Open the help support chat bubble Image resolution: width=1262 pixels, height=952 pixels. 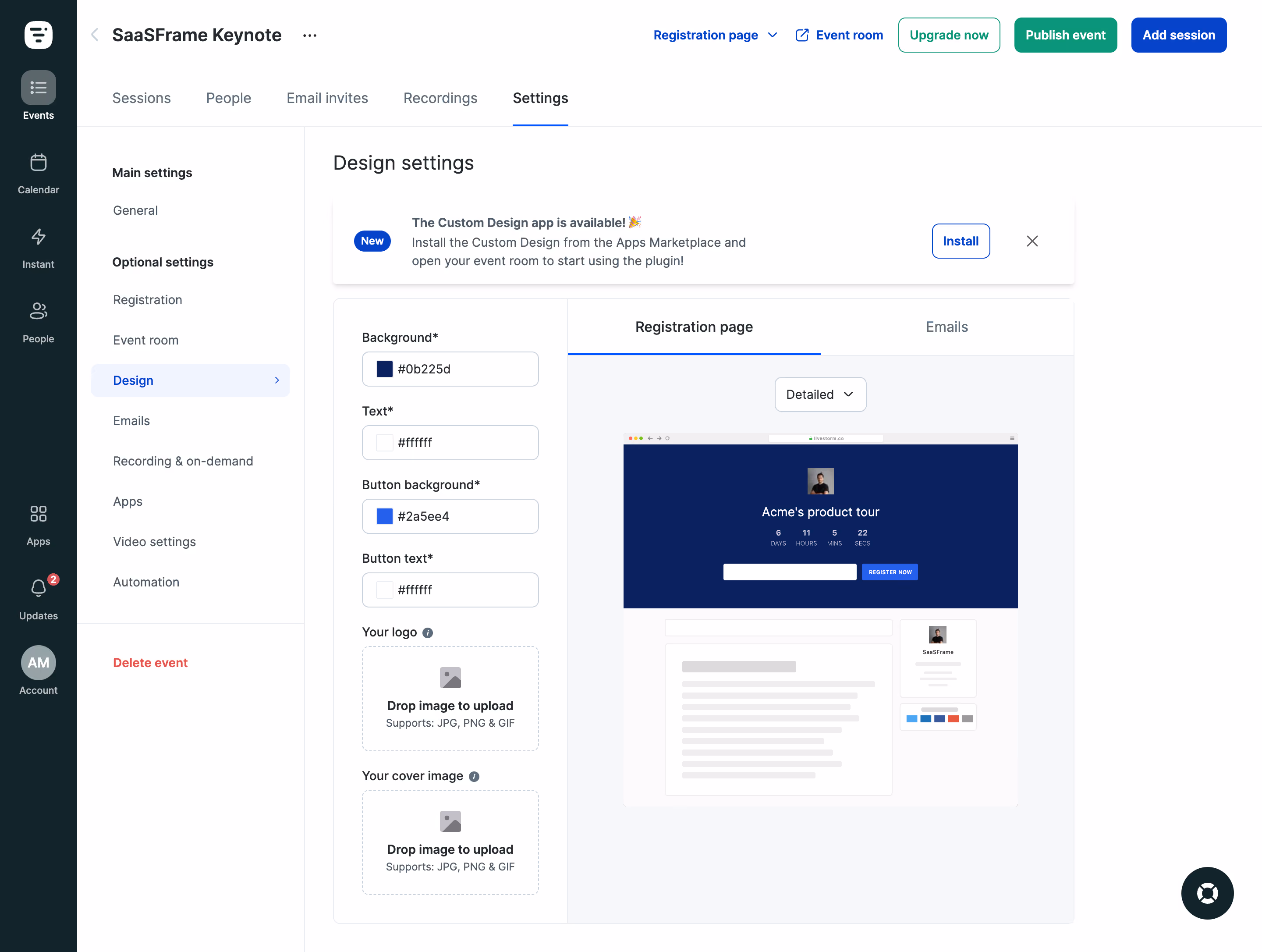click(x=1207, y=893)
